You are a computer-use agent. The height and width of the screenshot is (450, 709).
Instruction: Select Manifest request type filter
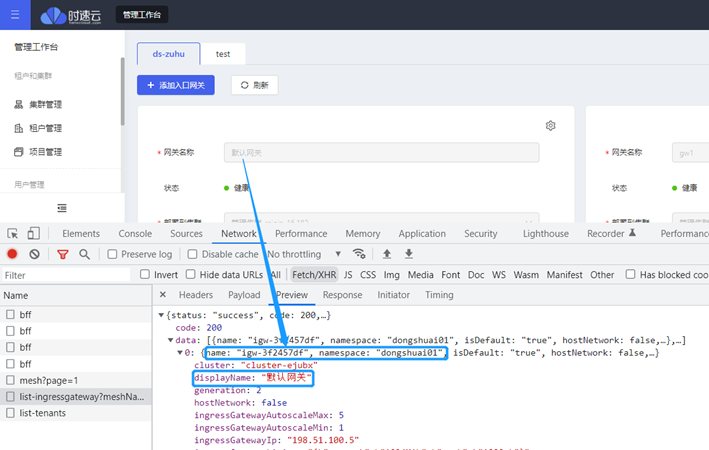(564, 275)
